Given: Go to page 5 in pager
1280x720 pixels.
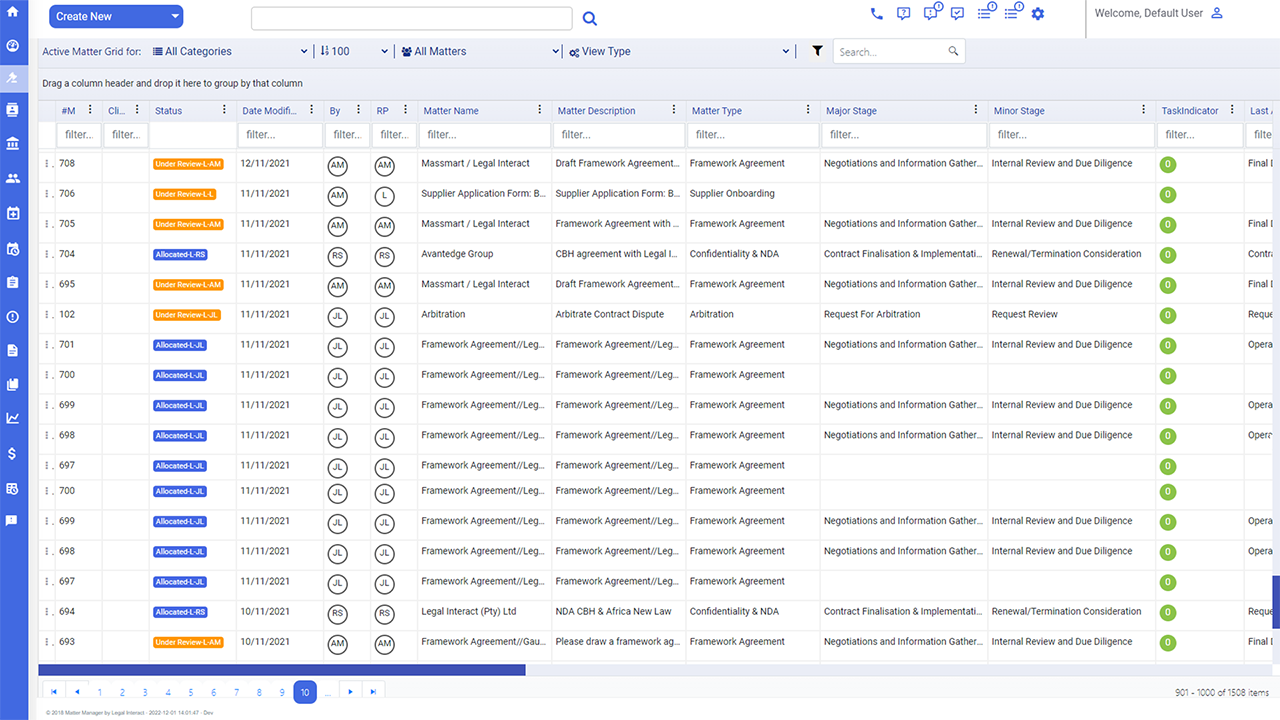Looking at the screenshot, I should point(191,692).
